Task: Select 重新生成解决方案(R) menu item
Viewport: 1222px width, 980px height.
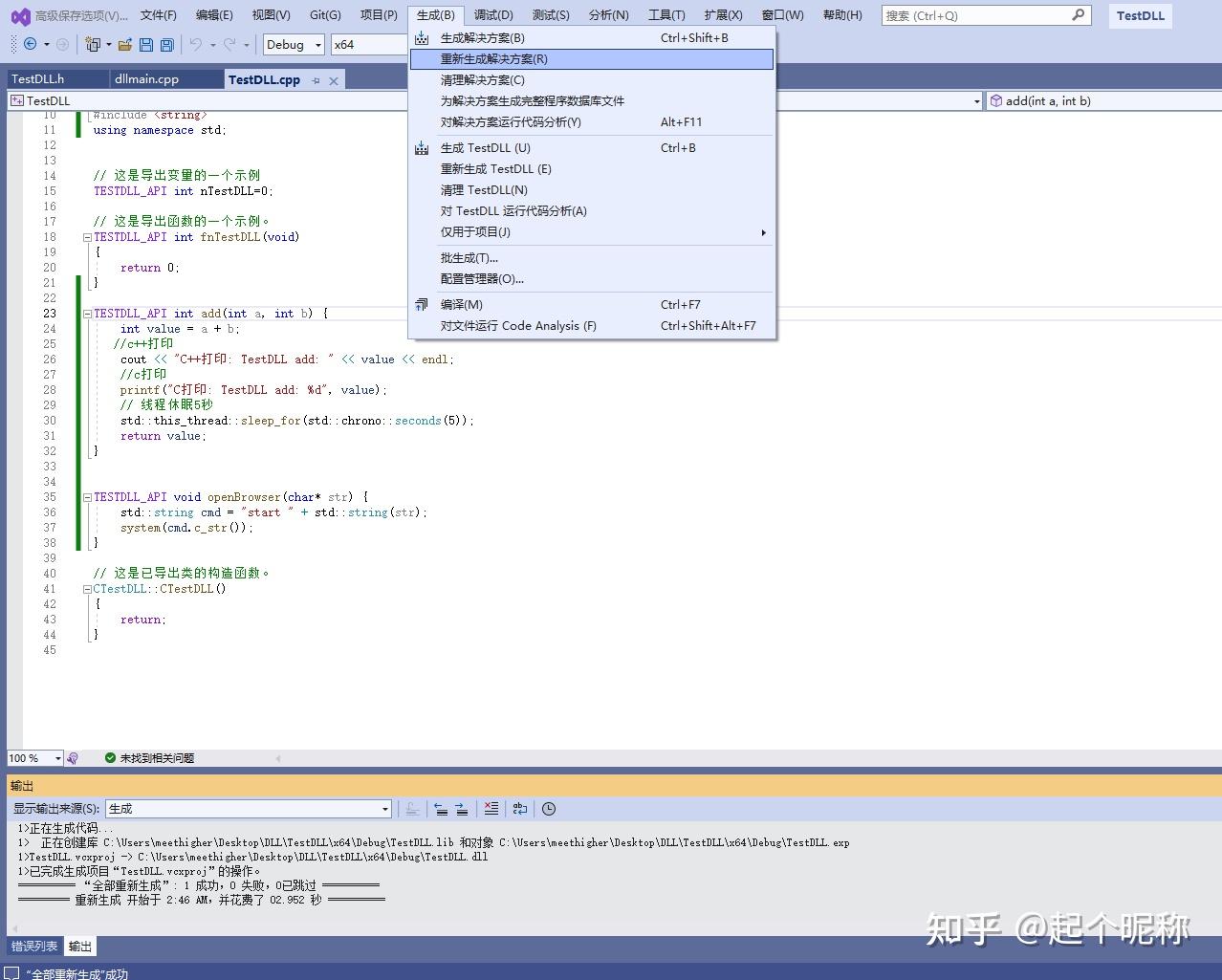Action: (592, 59)
